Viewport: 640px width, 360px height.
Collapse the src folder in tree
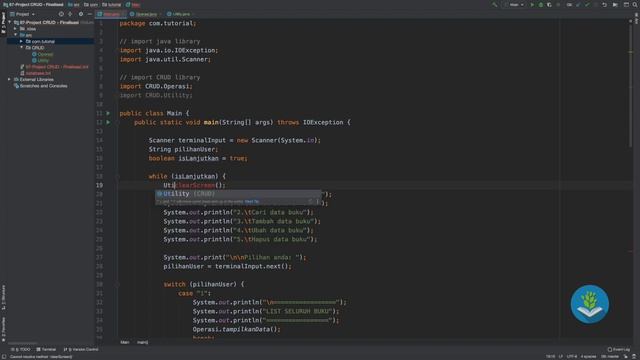click(16, 35)
